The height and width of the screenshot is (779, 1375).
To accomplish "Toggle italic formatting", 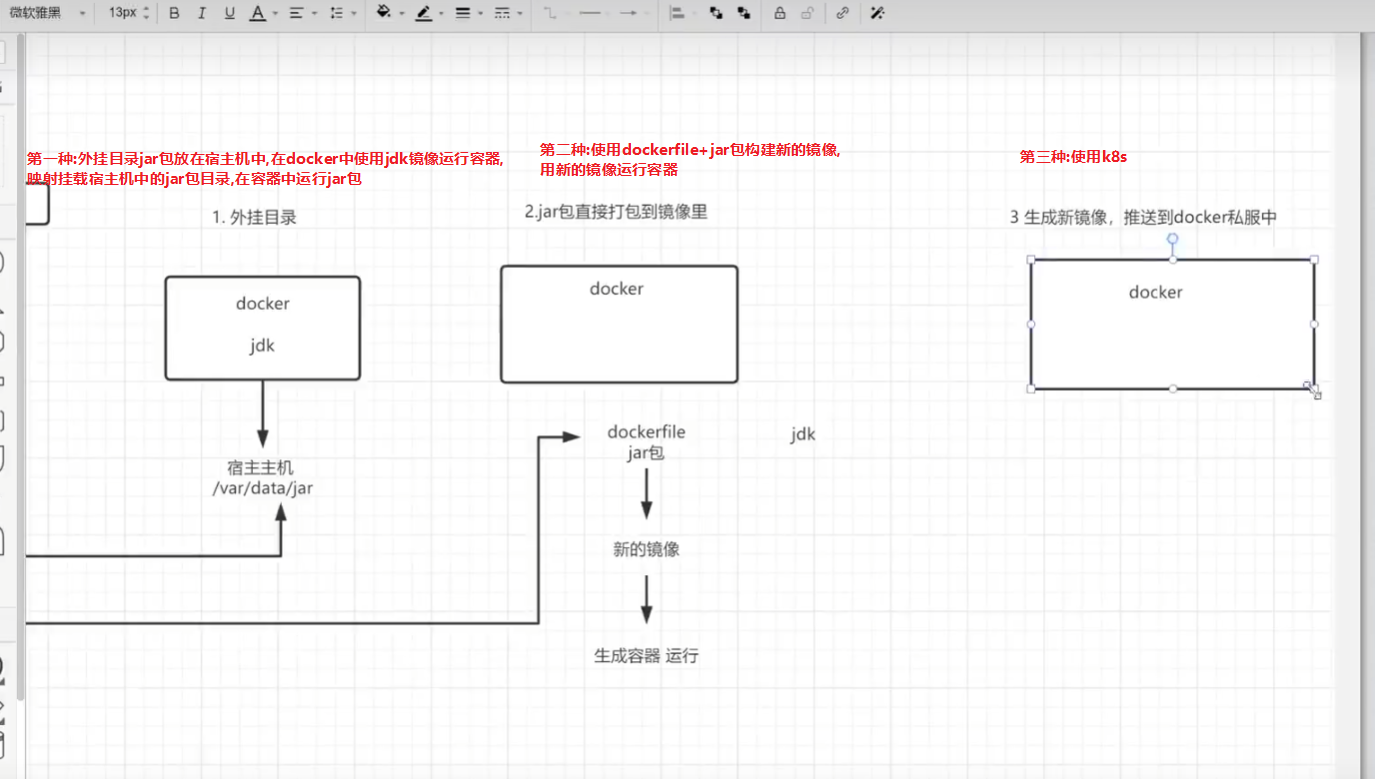I will point(202,13).
